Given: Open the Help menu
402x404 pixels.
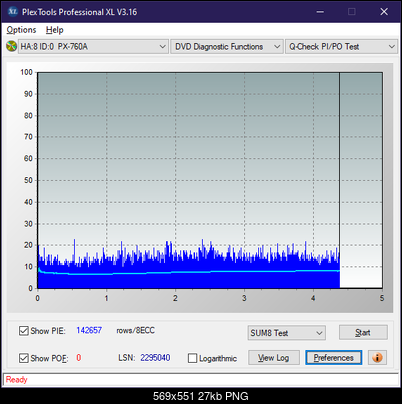Looking at the screenshot, I should (x=55, y=30).
